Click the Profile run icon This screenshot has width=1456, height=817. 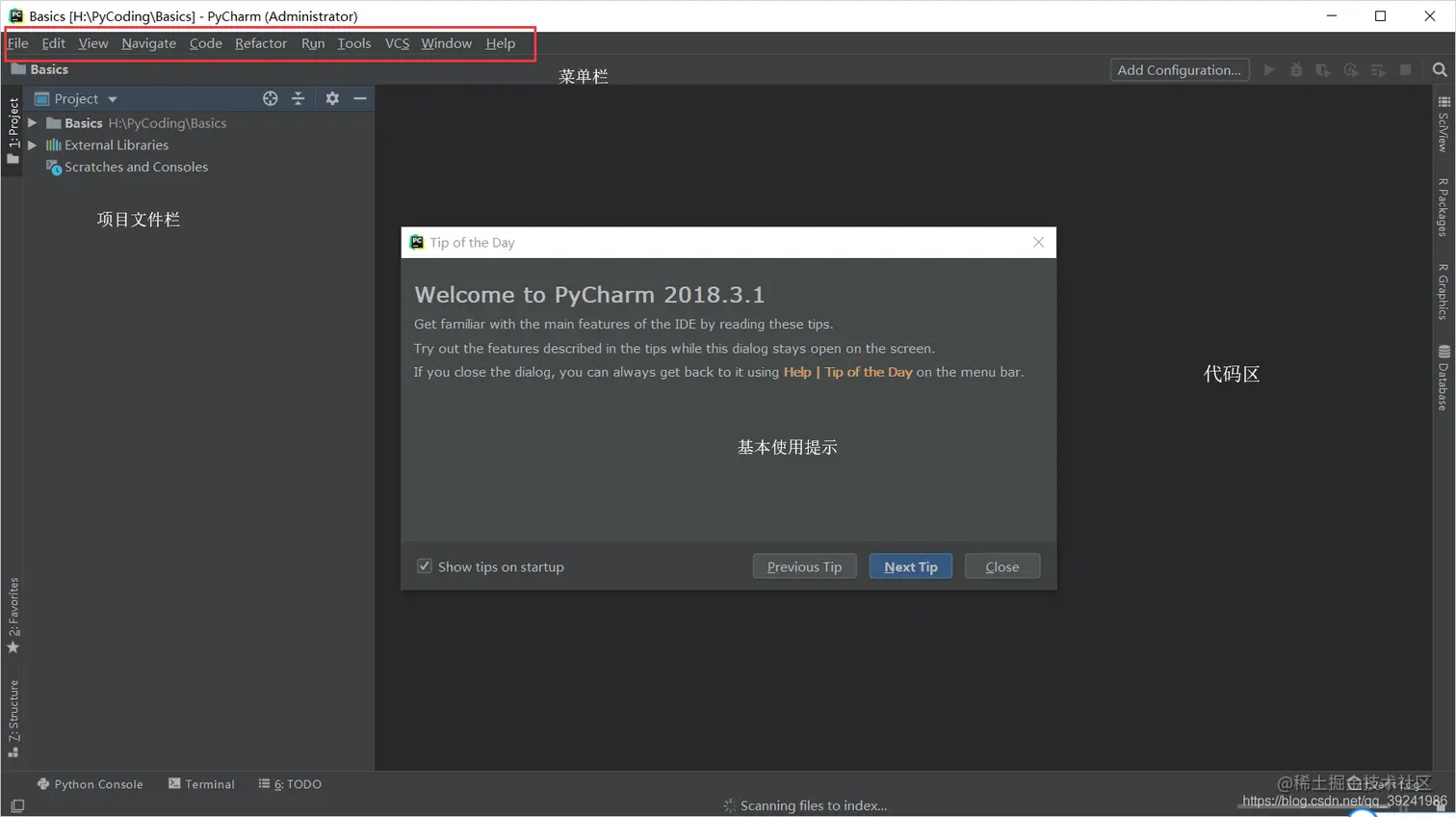tap(1351, 70)
